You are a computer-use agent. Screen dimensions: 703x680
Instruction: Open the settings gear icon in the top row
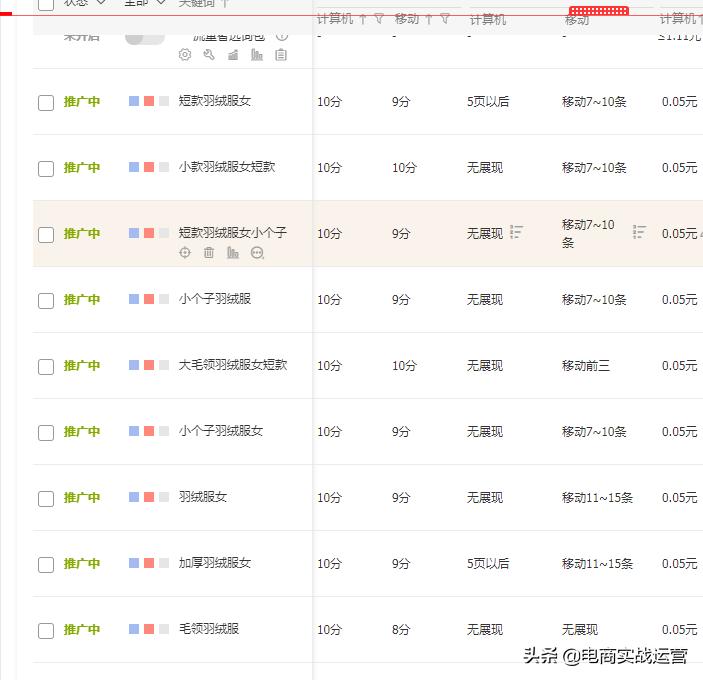pyautogui.click(x=185, y=55)
